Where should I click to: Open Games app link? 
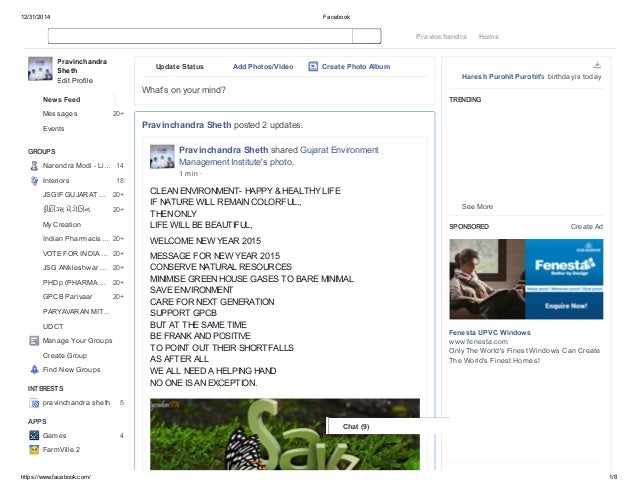coord(54,435)
